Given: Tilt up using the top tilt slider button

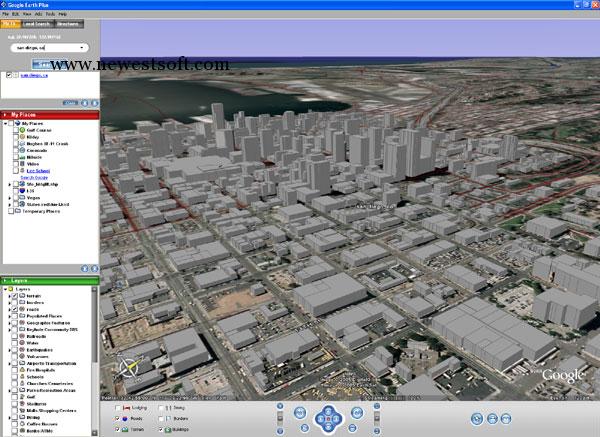Looking at the screenshot, I should (377, 406).
